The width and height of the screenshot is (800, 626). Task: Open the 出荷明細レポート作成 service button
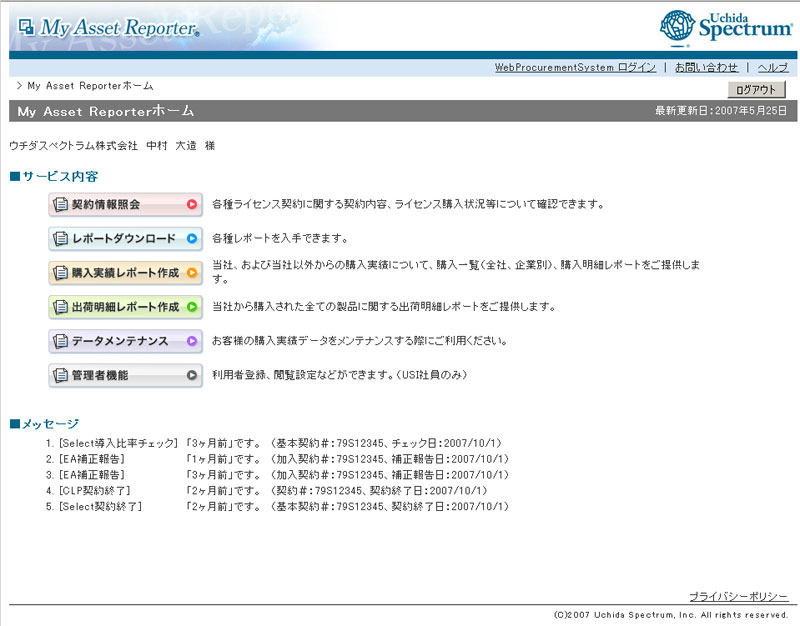pyautogui.click(x=126, y=307)
